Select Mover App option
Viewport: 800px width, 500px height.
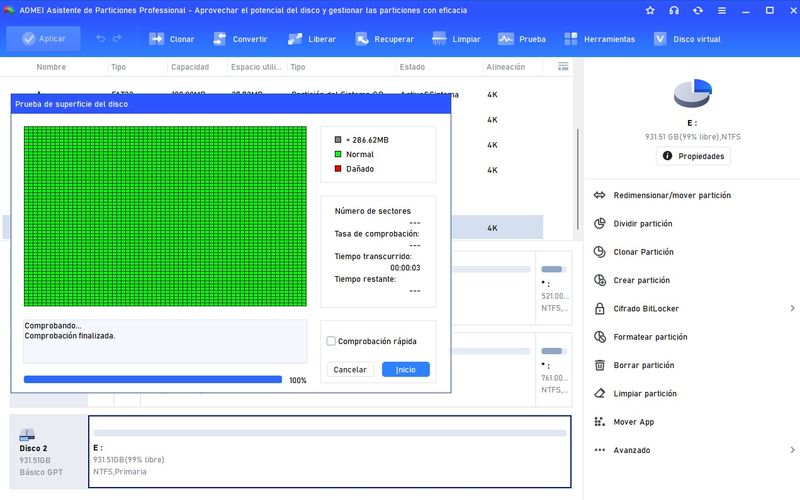click(x=624, y=422)
